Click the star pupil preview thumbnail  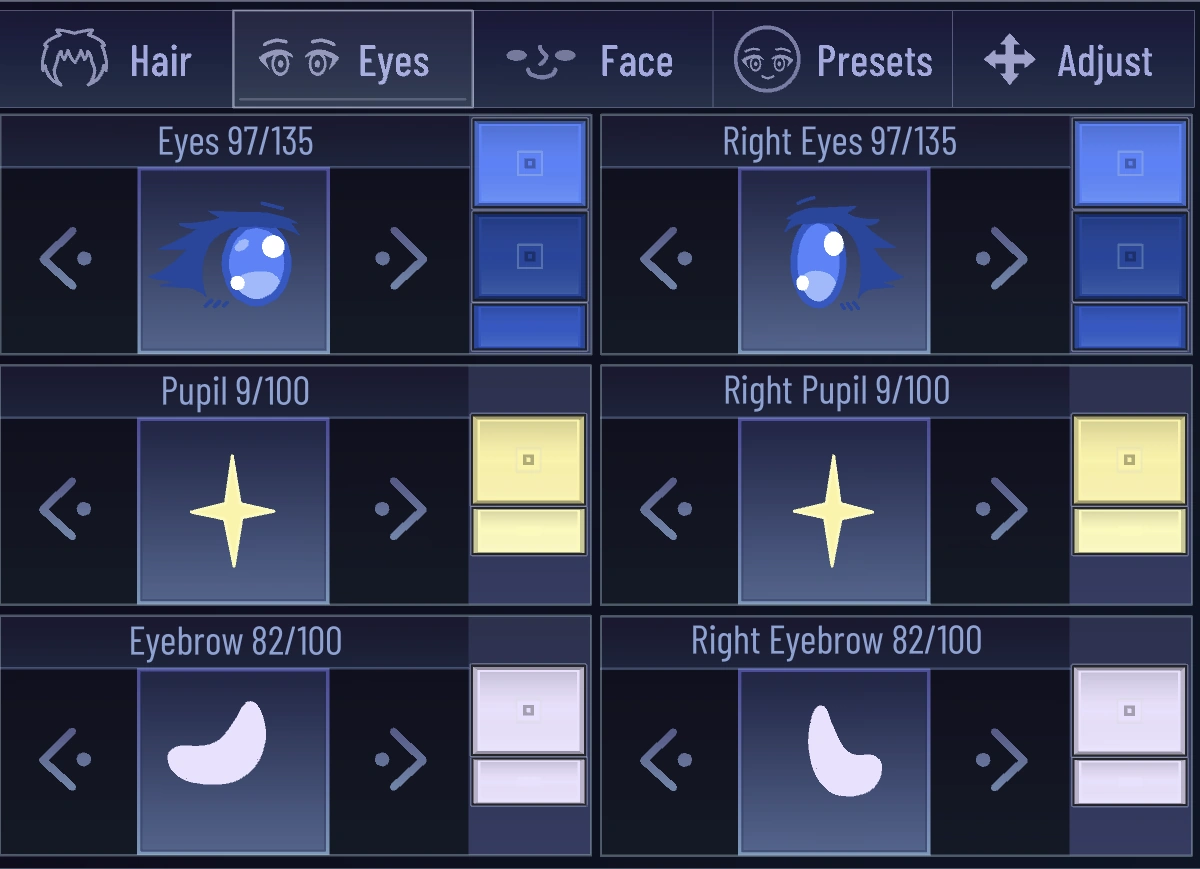(x=233, y=510)
